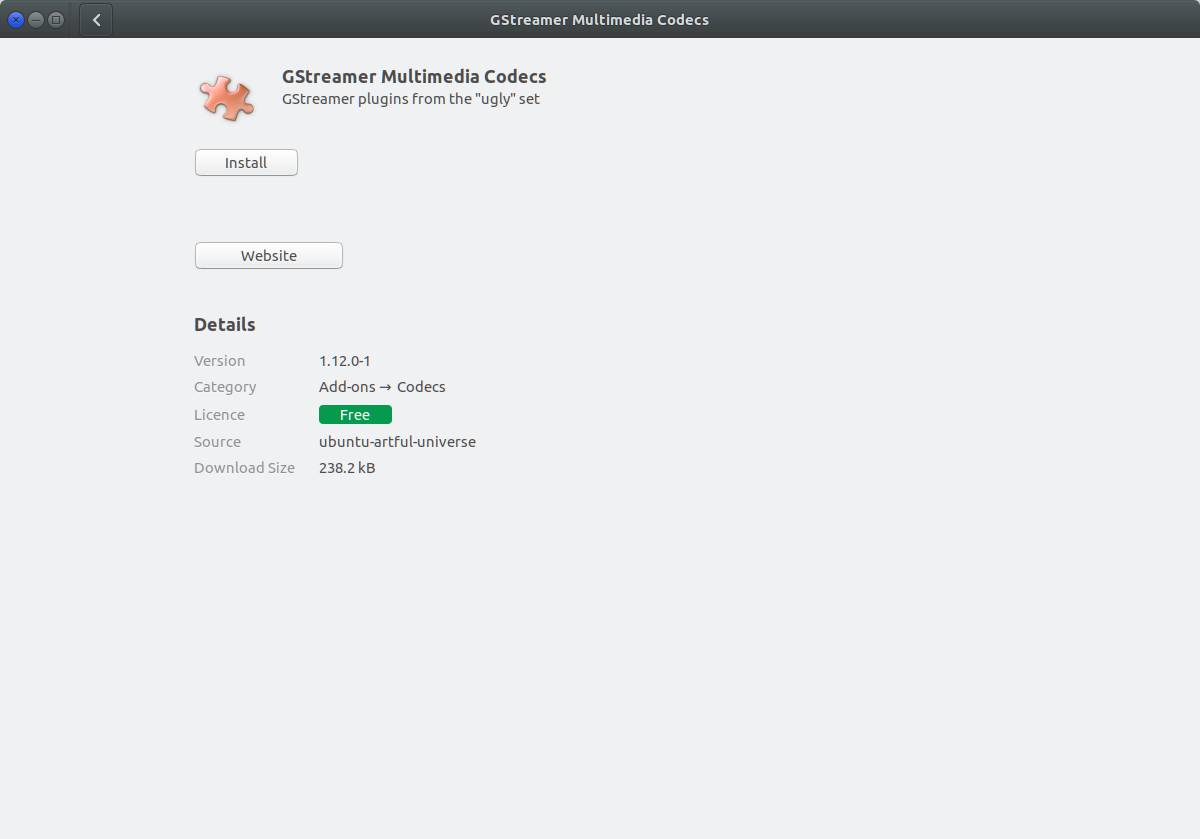This screenshot has height=839, width=1200.
Task: Click the puzzle piece app icon
Action: [x=227, y=98]
